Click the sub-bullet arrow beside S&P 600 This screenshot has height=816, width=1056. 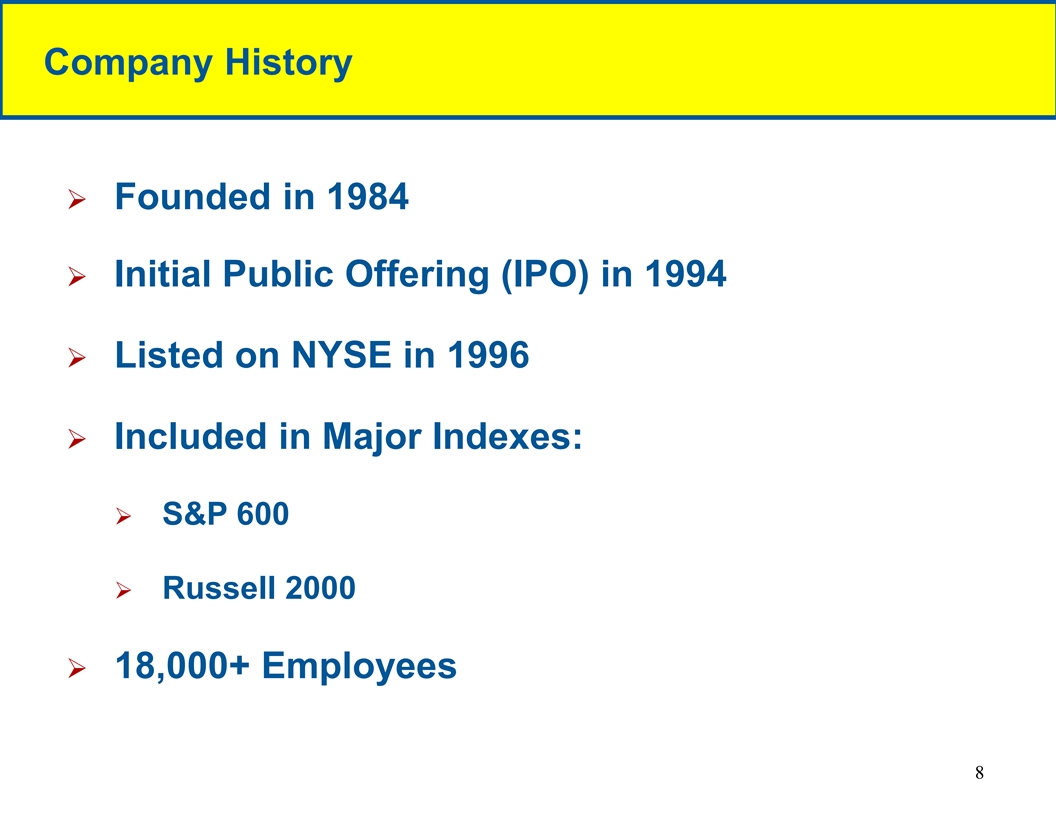(123, 517)
